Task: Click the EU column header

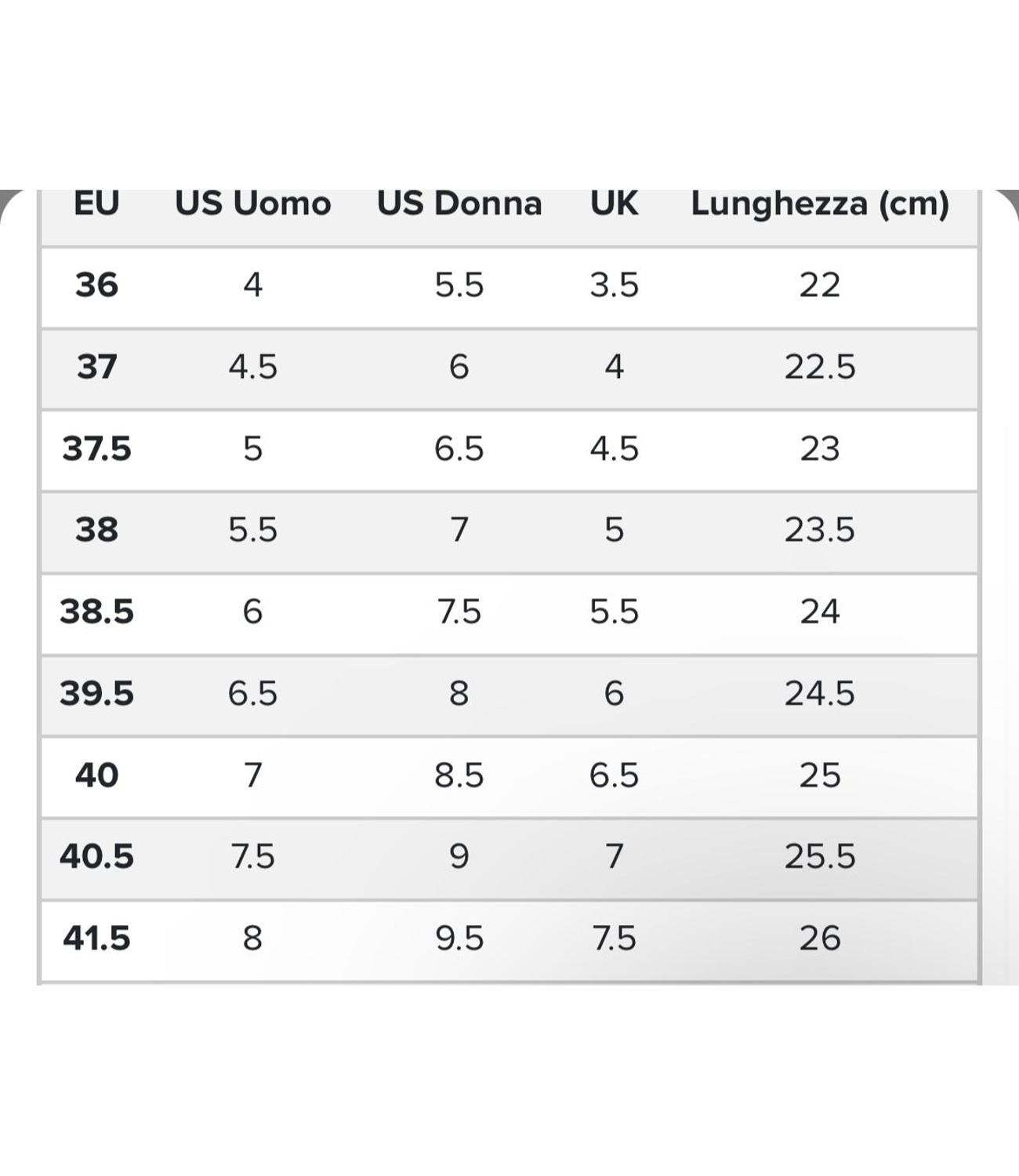Action: click(96, 204)
